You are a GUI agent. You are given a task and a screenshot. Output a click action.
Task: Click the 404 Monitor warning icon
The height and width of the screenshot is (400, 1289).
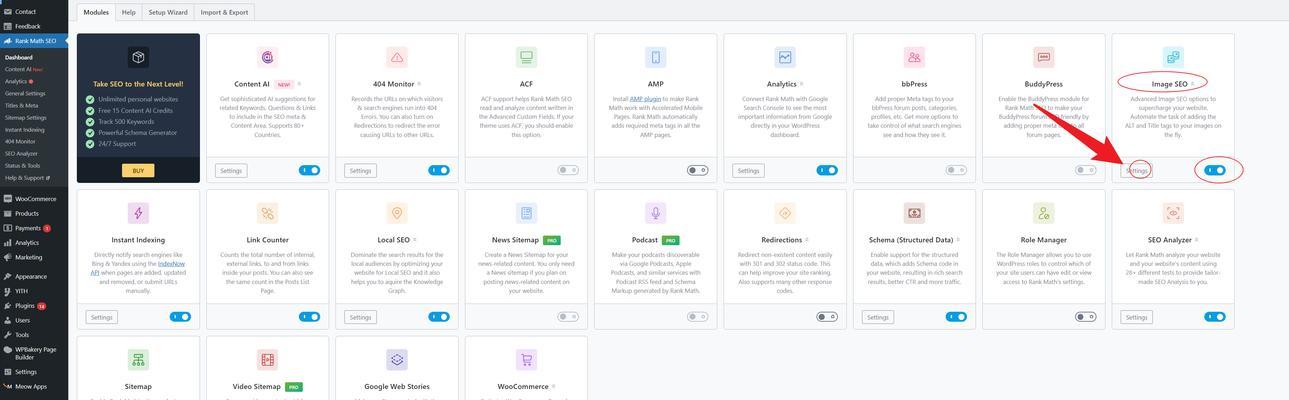[397, 57]
